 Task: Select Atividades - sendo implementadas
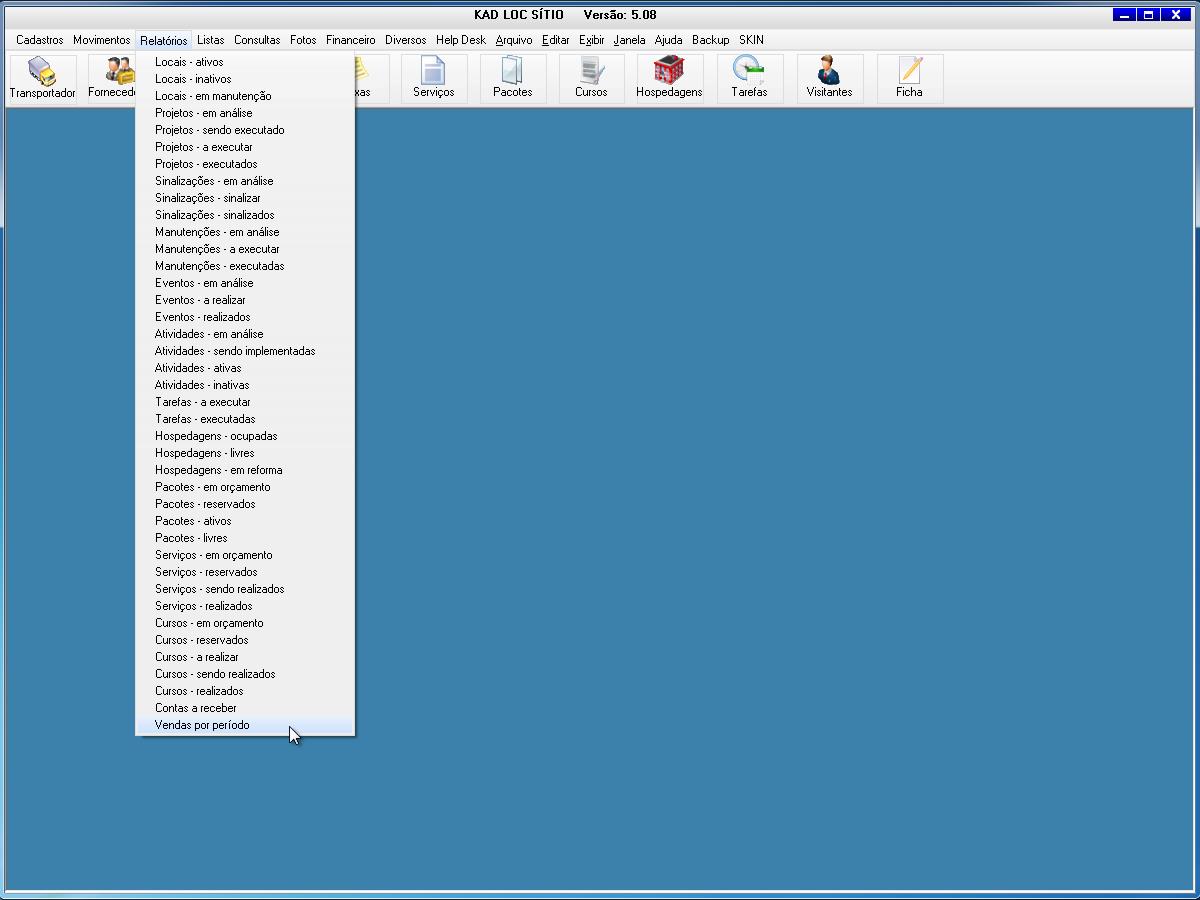tap(245, 351)
